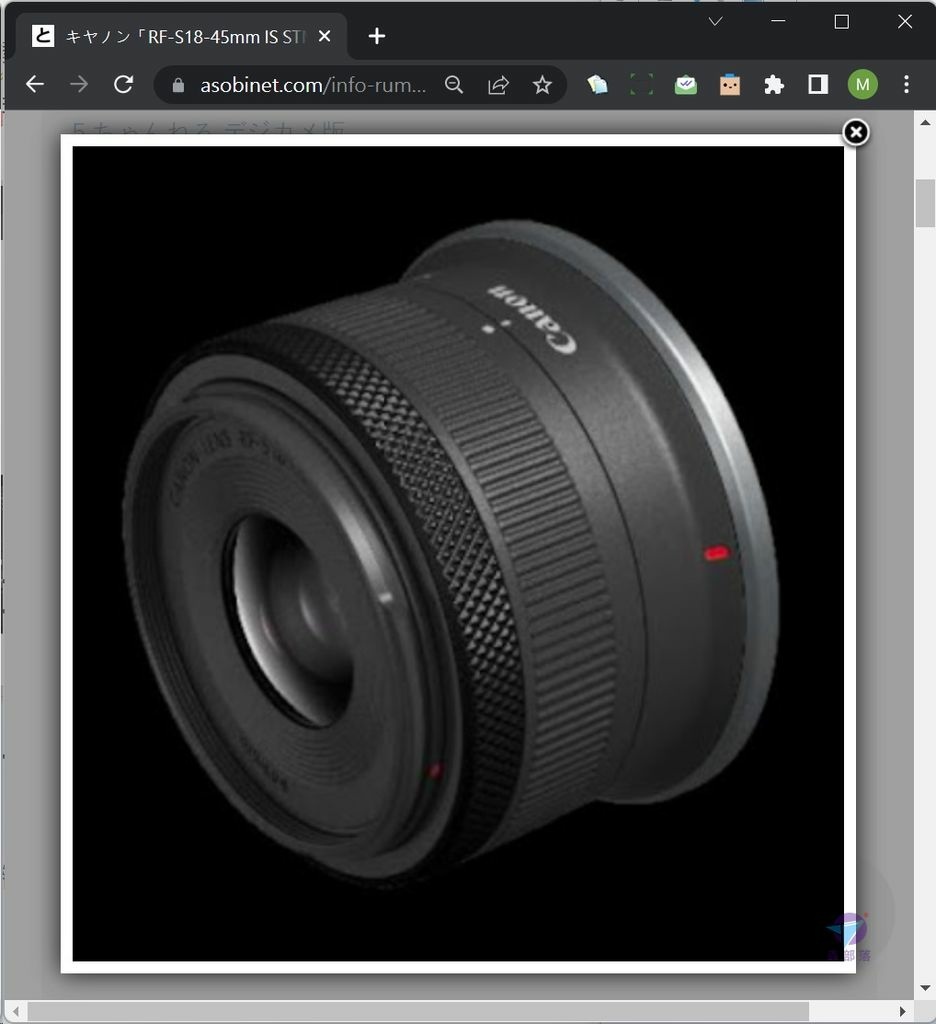Maximize the Chrome window
The width and height of the screenshot is (936, 1024).
point(841,22)
